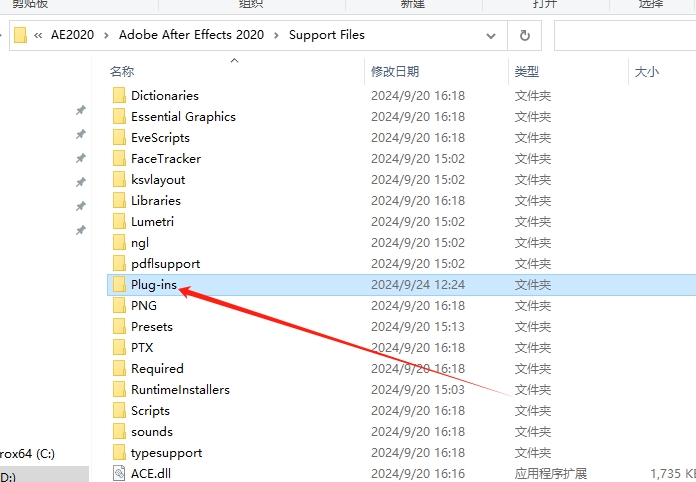The width and height of the screenshot is (696, 482).
Task: Click the PNG folder icon
Action: pyautogui.click(x=119, y=305)
